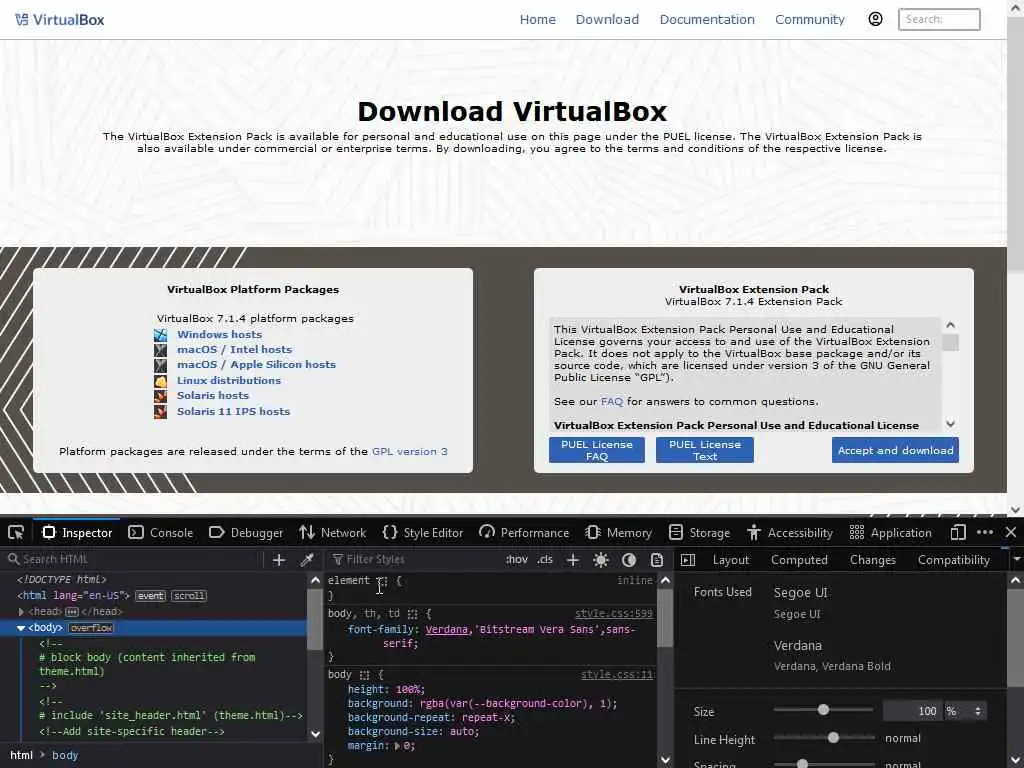
Task: Select body in the breadcrumb bar
Action: tap(65, 755)
